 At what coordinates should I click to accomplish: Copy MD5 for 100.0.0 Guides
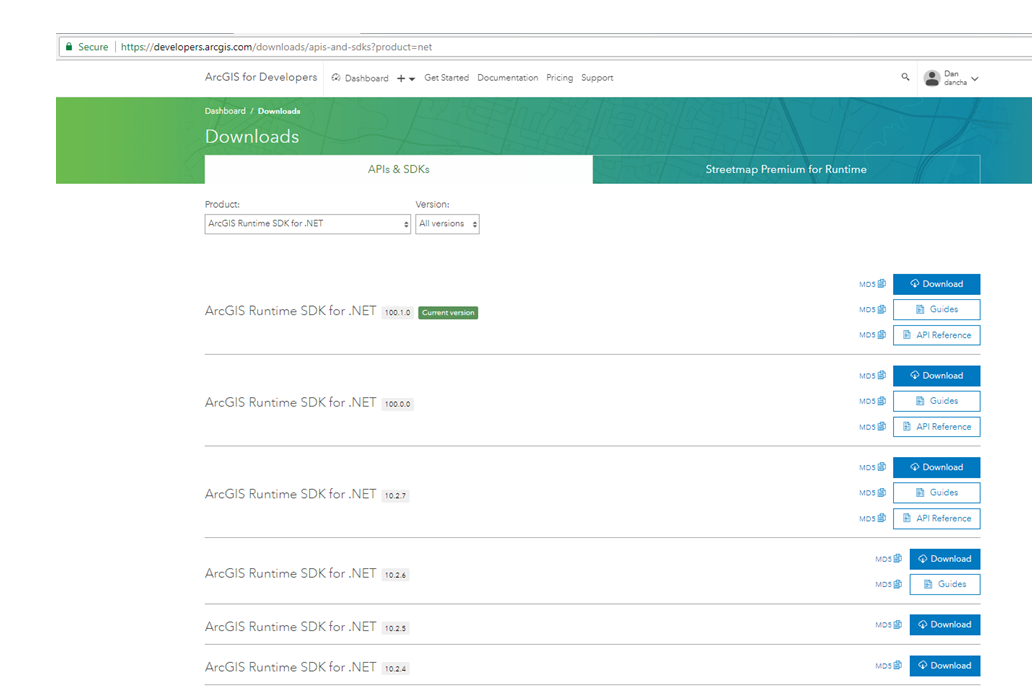click(x=872, y=401)
